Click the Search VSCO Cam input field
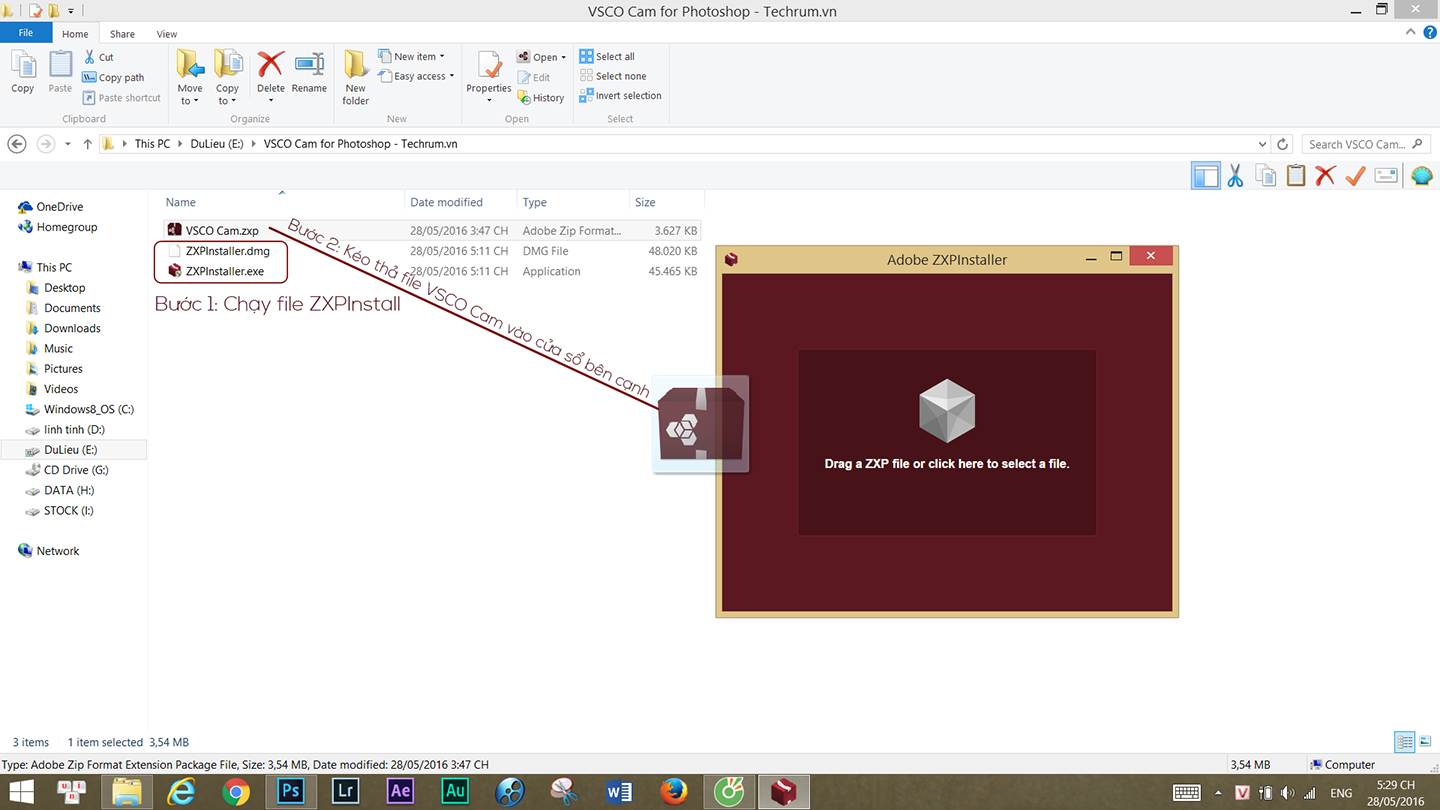Image resolution: width=1440 pixels, height=810 pixels. click(x=1366, y=144)
